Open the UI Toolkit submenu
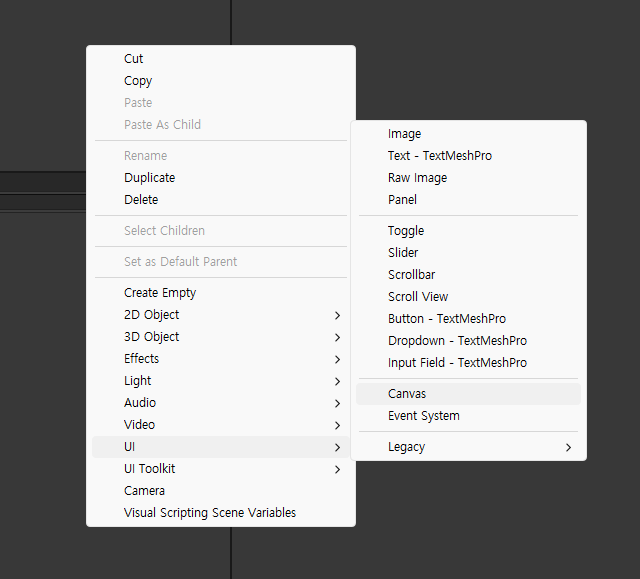 [221, 469]
